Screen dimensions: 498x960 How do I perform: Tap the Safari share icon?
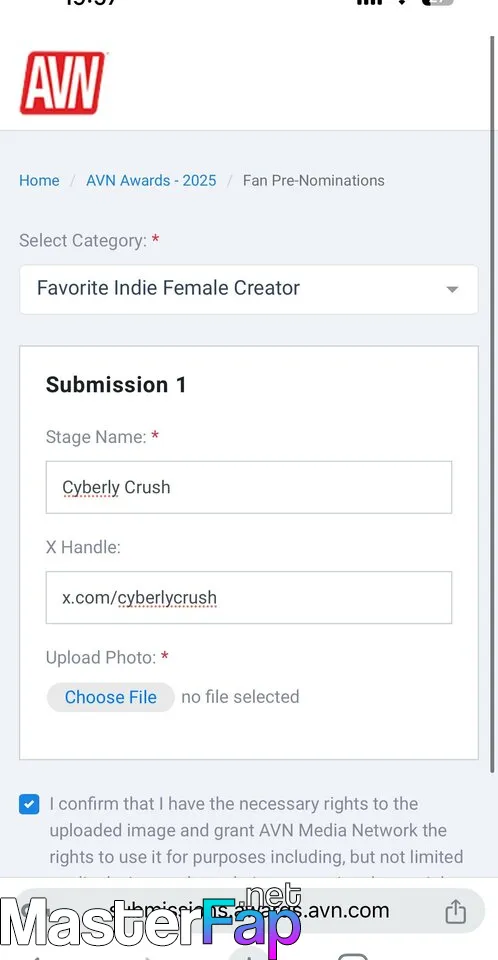(x=455, y=911)
